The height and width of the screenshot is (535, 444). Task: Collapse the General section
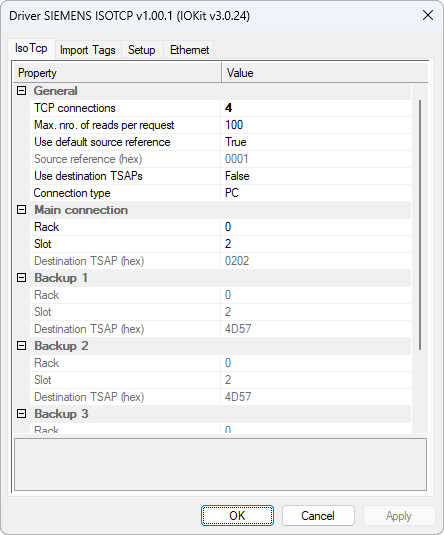(22, 91)
